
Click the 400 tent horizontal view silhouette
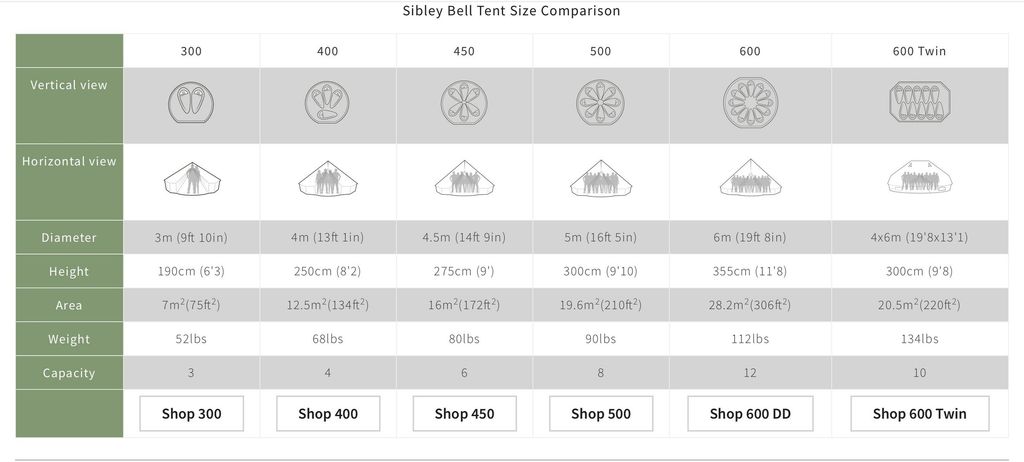pos(328,178)
